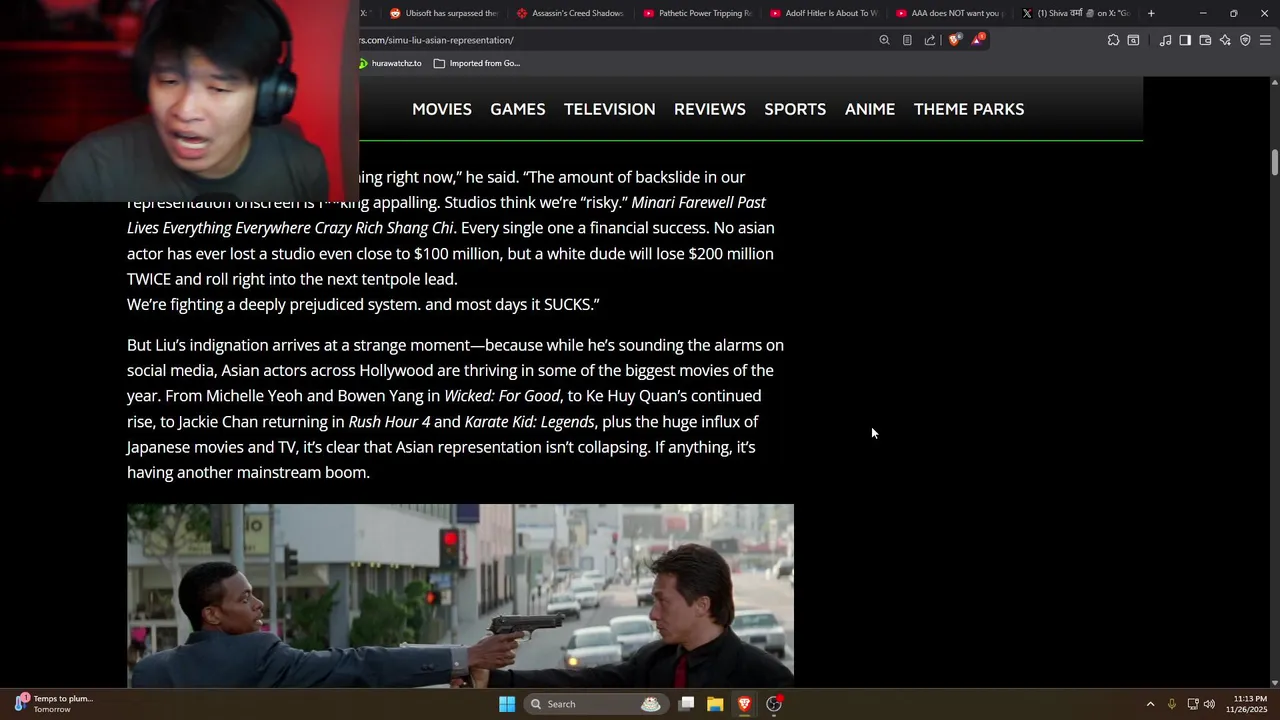Click the text 'Minari Farewell Past'
Screen dimensions: 1280x720
(698, 202)
